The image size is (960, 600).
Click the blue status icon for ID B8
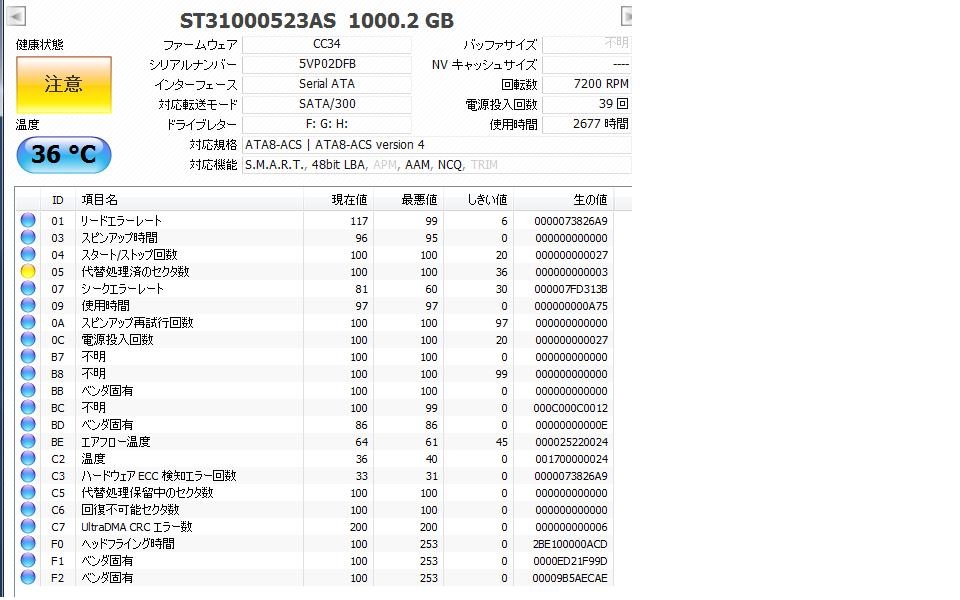[x=28, y=373]
